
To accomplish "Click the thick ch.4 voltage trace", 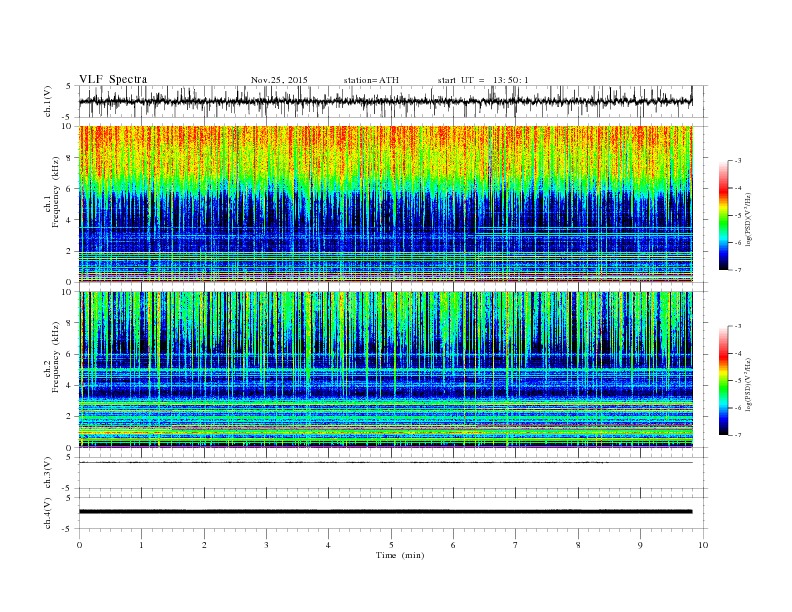I will (x=386, y=512).
